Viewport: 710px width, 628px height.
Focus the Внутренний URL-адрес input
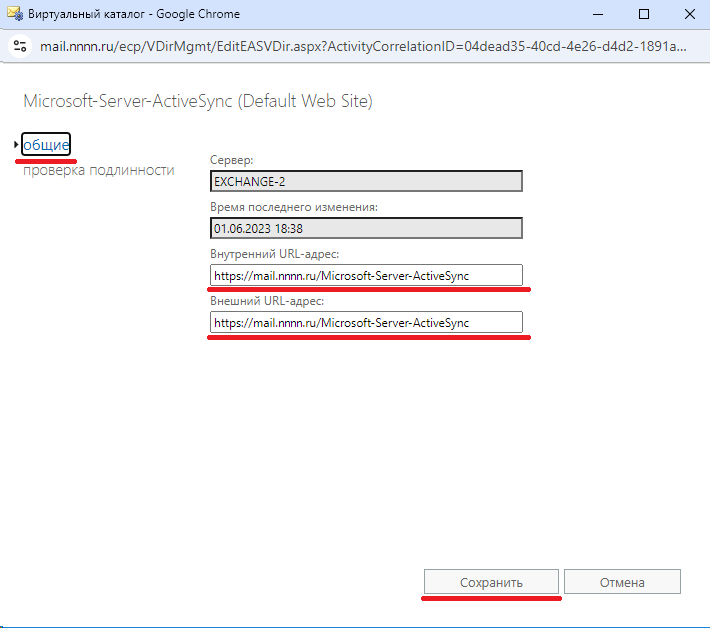(366, 275)
